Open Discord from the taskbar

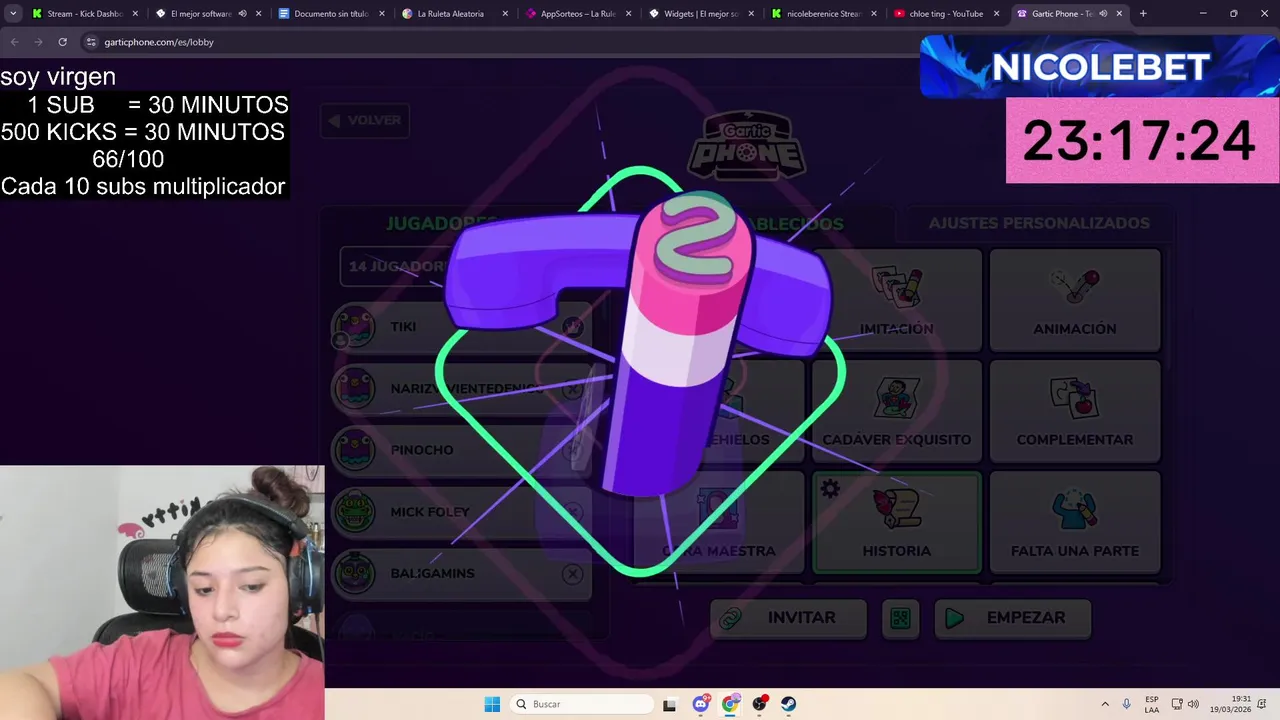tap(700, 704)
